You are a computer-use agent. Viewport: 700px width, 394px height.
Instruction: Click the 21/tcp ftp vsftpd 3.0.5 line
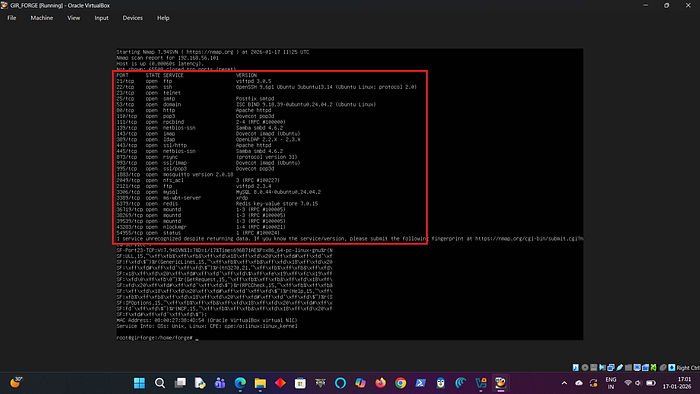click(194, 81)
